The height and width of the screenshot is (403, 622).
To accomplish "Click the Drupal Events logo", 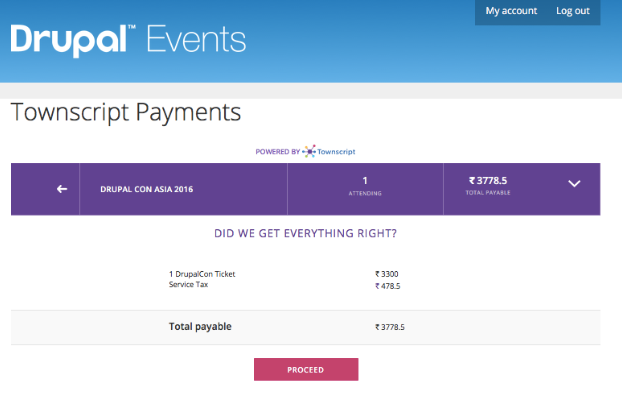I will pos(128,40).
